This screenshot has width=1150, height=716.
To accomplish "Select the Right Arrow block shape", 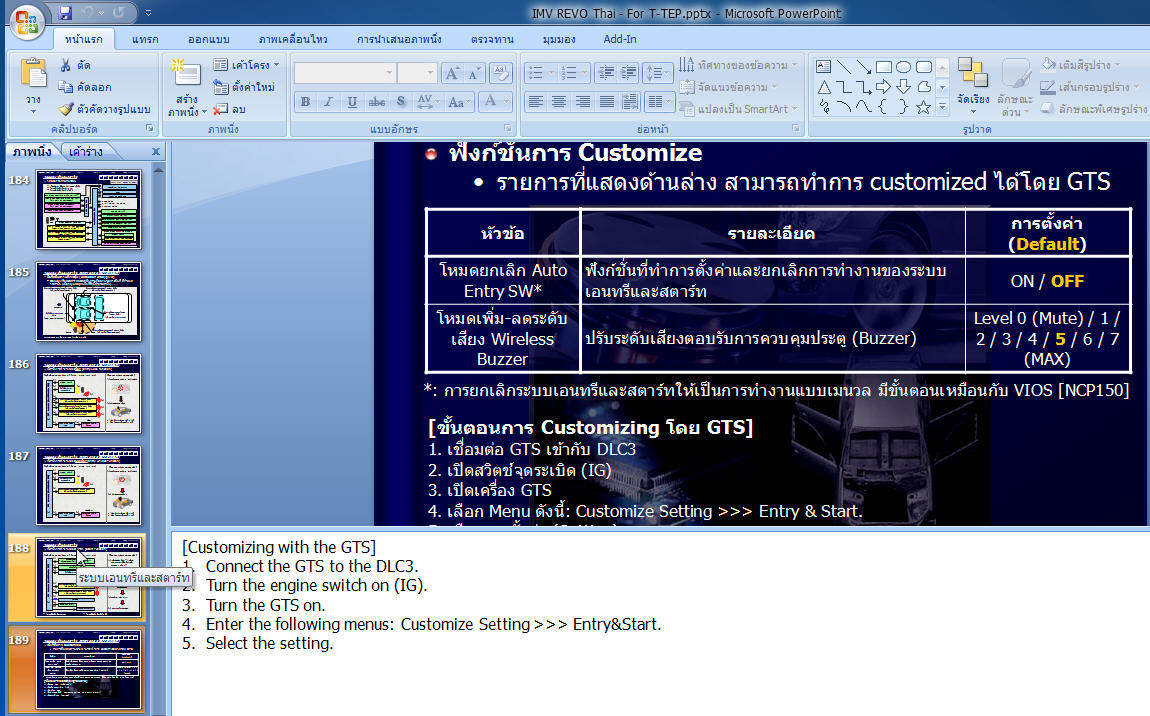I will 884,87.
